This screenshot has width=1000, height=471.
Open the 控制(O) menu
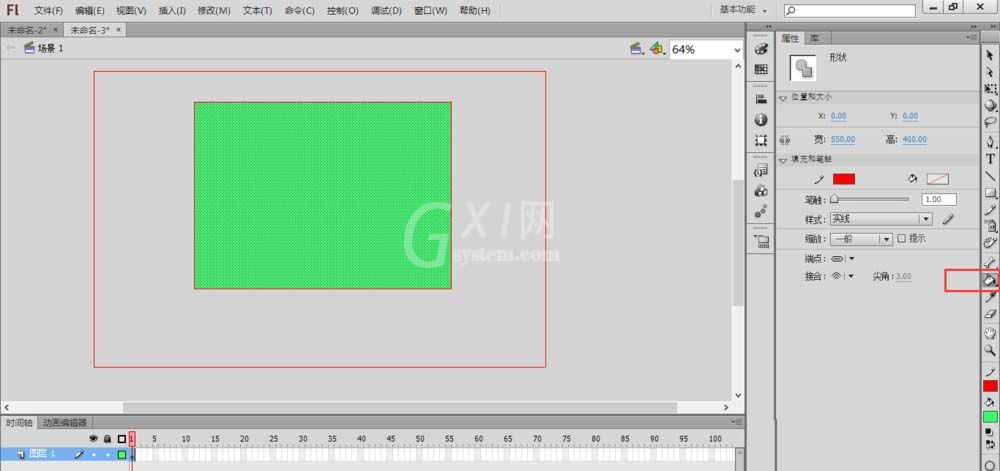[342, 11]
